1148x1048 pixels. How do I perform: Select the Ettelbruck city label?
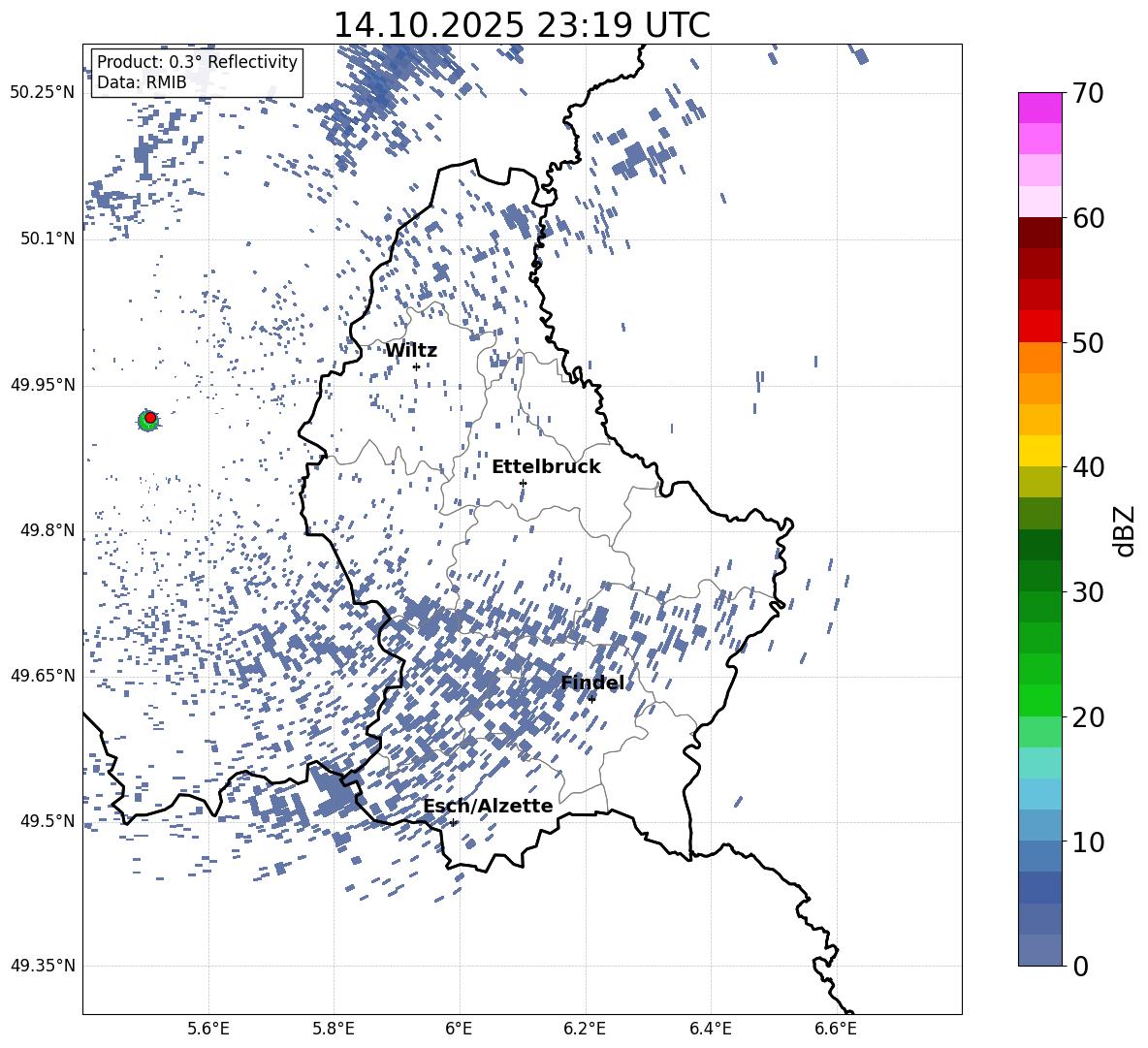click(546, 467)
